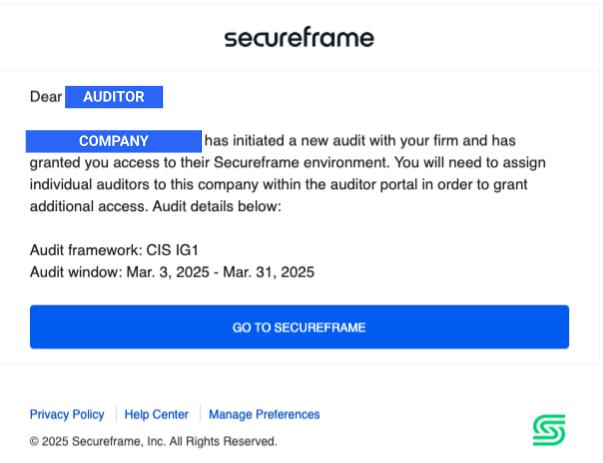
Task: Click the Mar. 3, 2025 start date
Action: pos(168,272)
